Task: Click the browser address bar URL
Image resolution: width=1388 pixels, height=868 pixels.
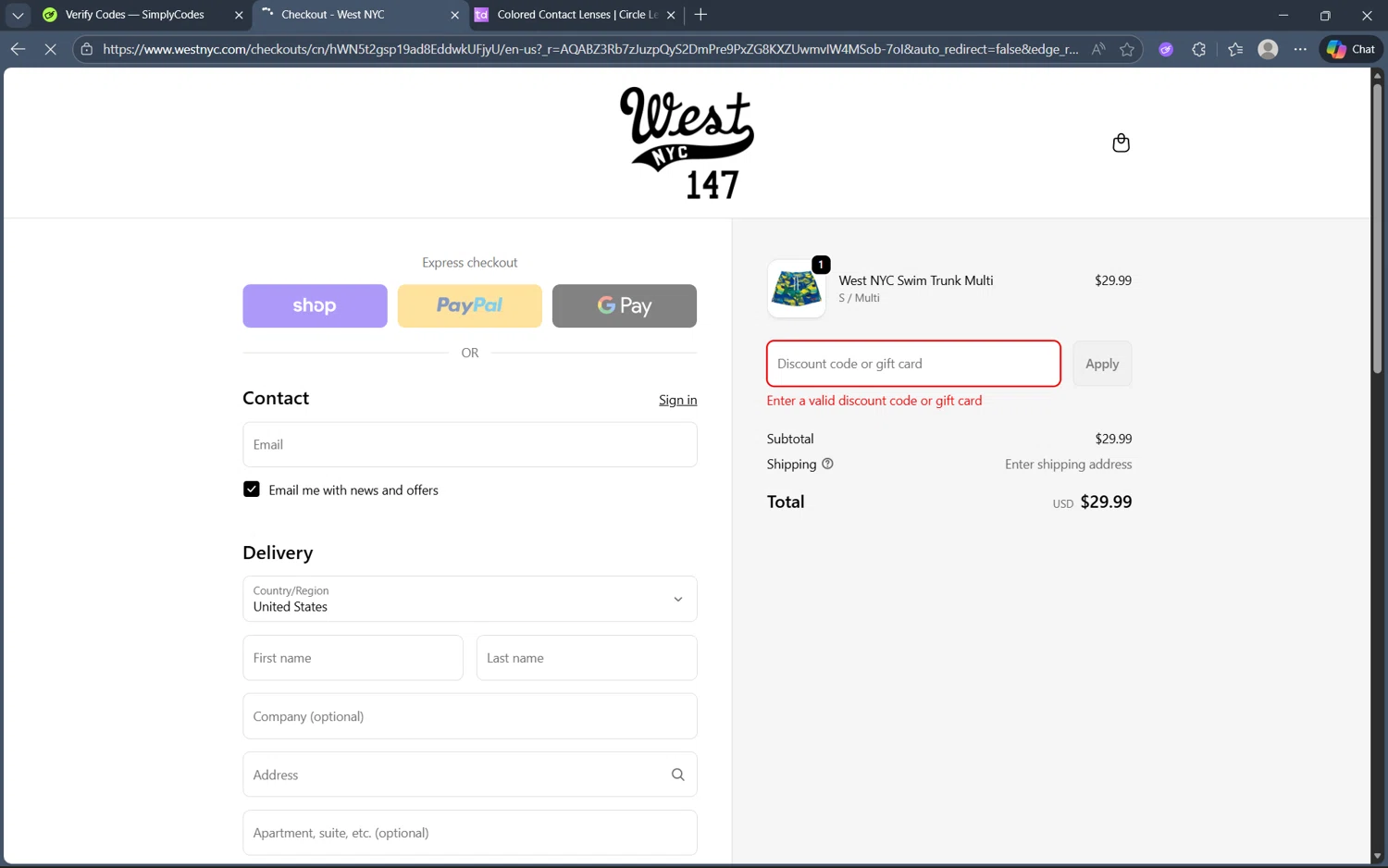Action: 590,49
